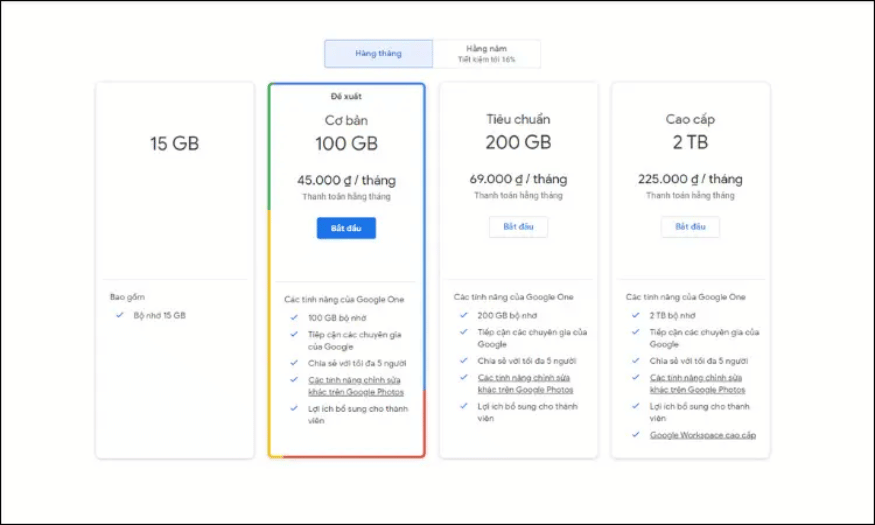Click the checkmark next to Bộ nhớ 15 GB

[x=119, y=315]
